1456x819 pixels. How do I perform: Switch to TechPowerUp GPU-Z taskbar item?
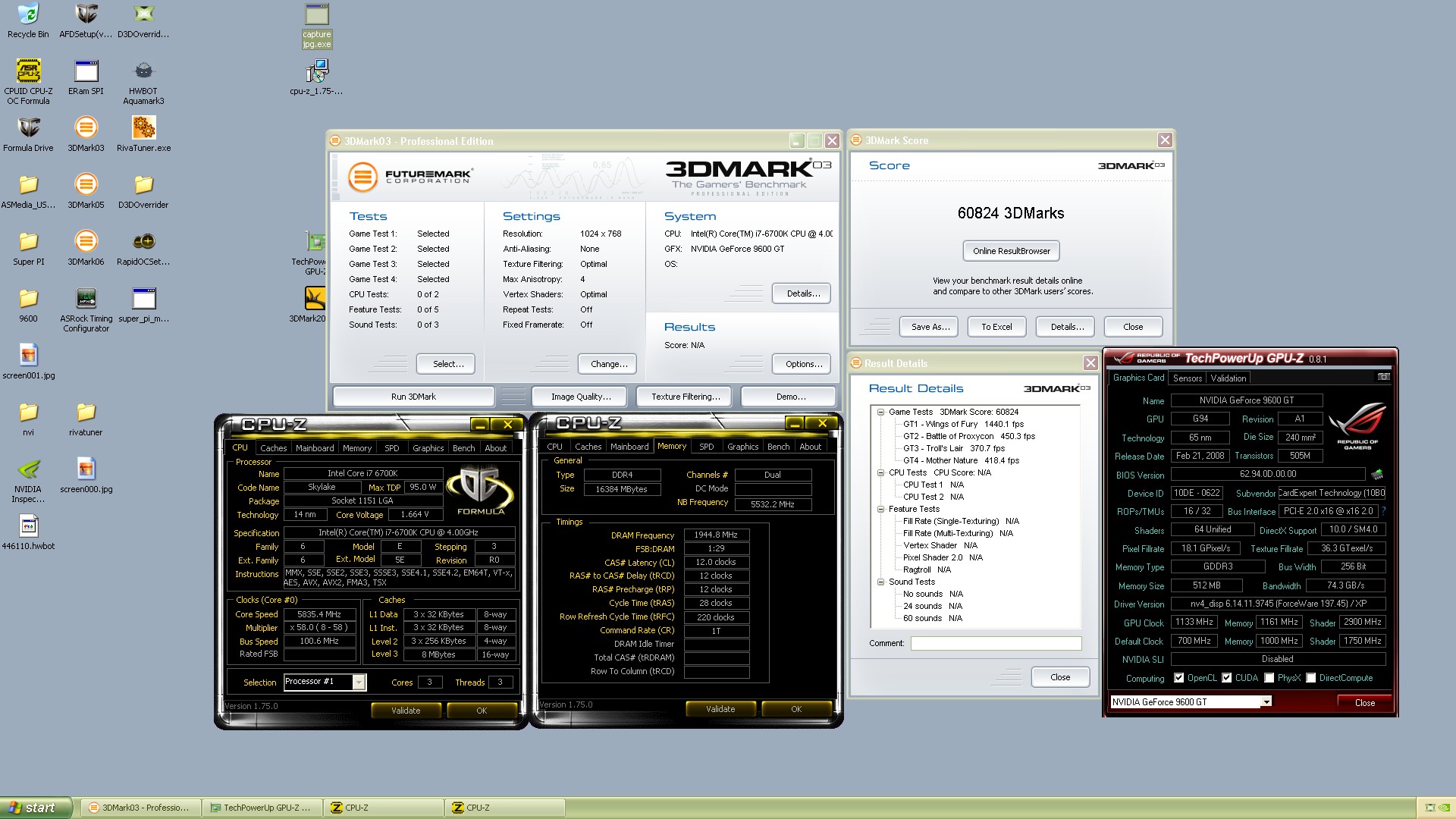tap(261, 808)
